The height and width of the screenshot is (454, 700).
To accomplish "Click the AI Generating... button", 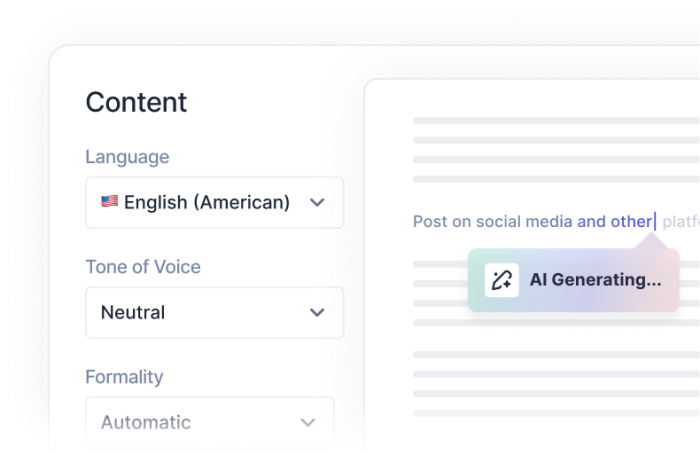I will tap(595, 280).
